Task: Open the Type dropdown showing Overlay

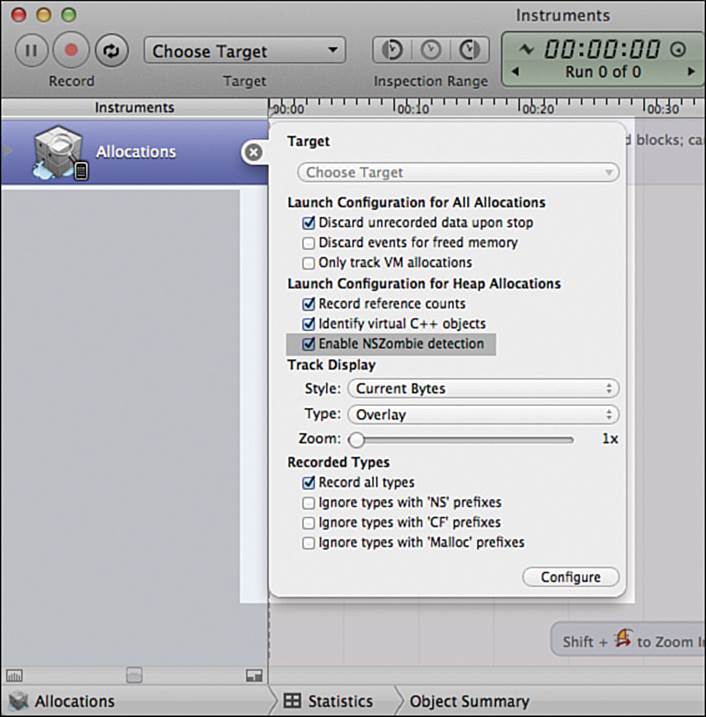Action: pos(483,415)
